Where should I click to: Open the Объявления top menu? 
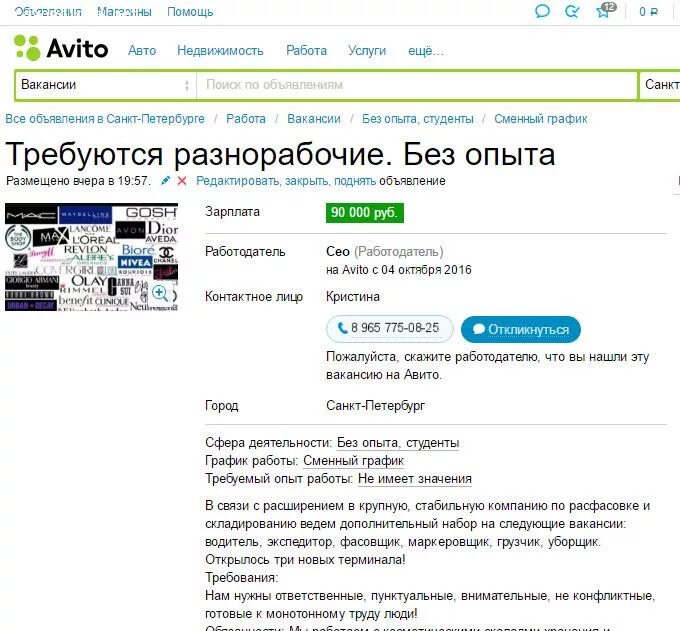coord(48,12)
